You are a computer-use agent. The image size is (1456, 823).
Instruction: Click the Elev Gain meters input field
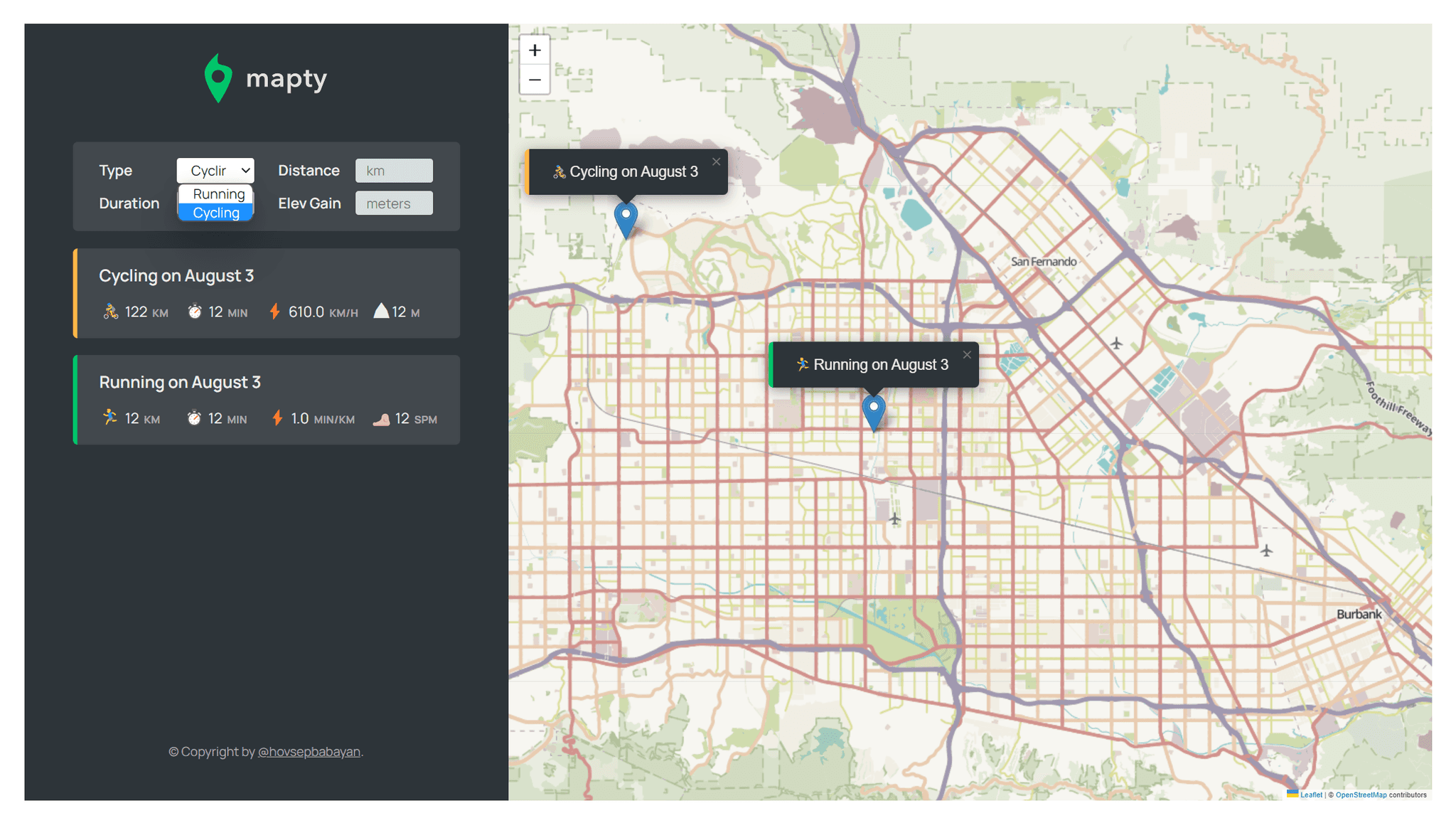coord(394,203)
